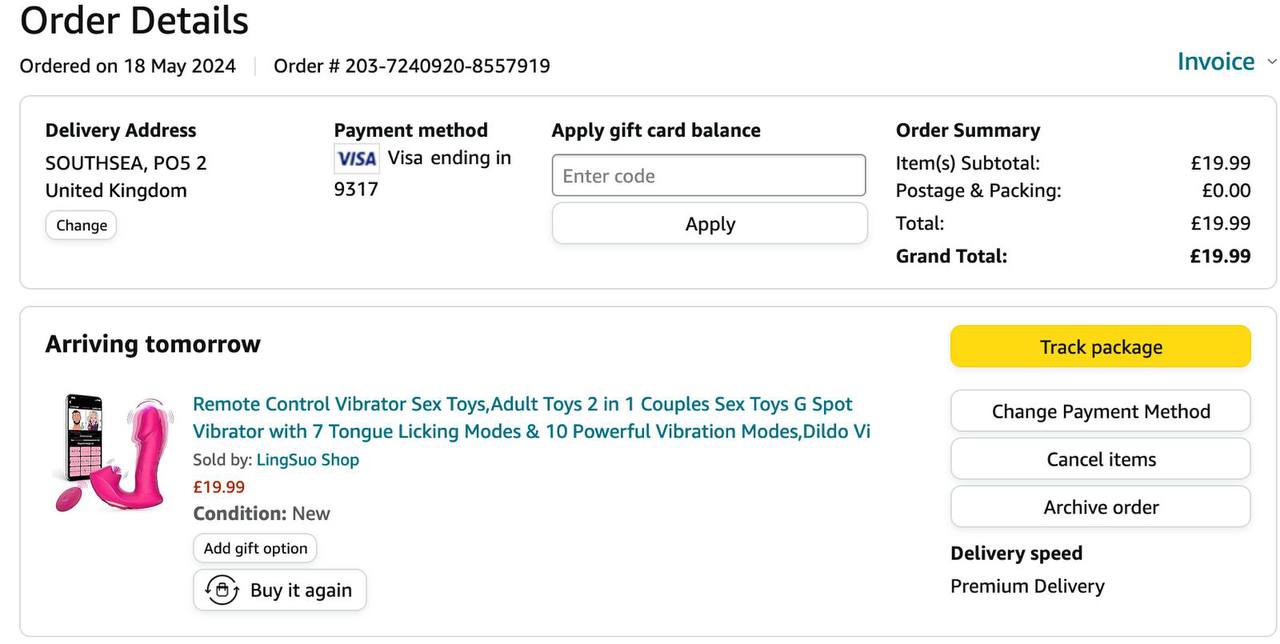The width and height of the screenshot is (1280, 644).
Task: Click the circular arrows Buy it again icon
Action: click(x=221, y=590)
